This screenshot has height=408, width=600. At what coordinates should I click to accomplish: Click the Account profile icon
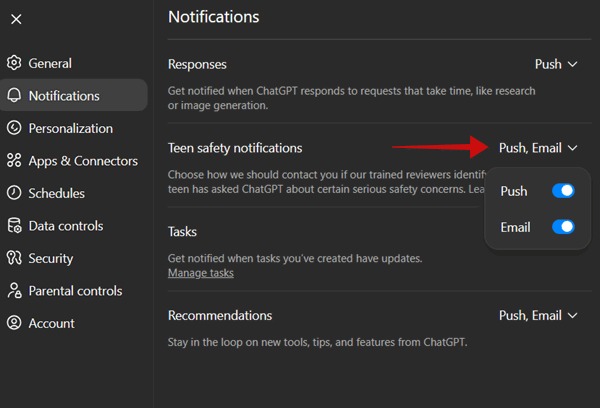[x=14, y=323]
